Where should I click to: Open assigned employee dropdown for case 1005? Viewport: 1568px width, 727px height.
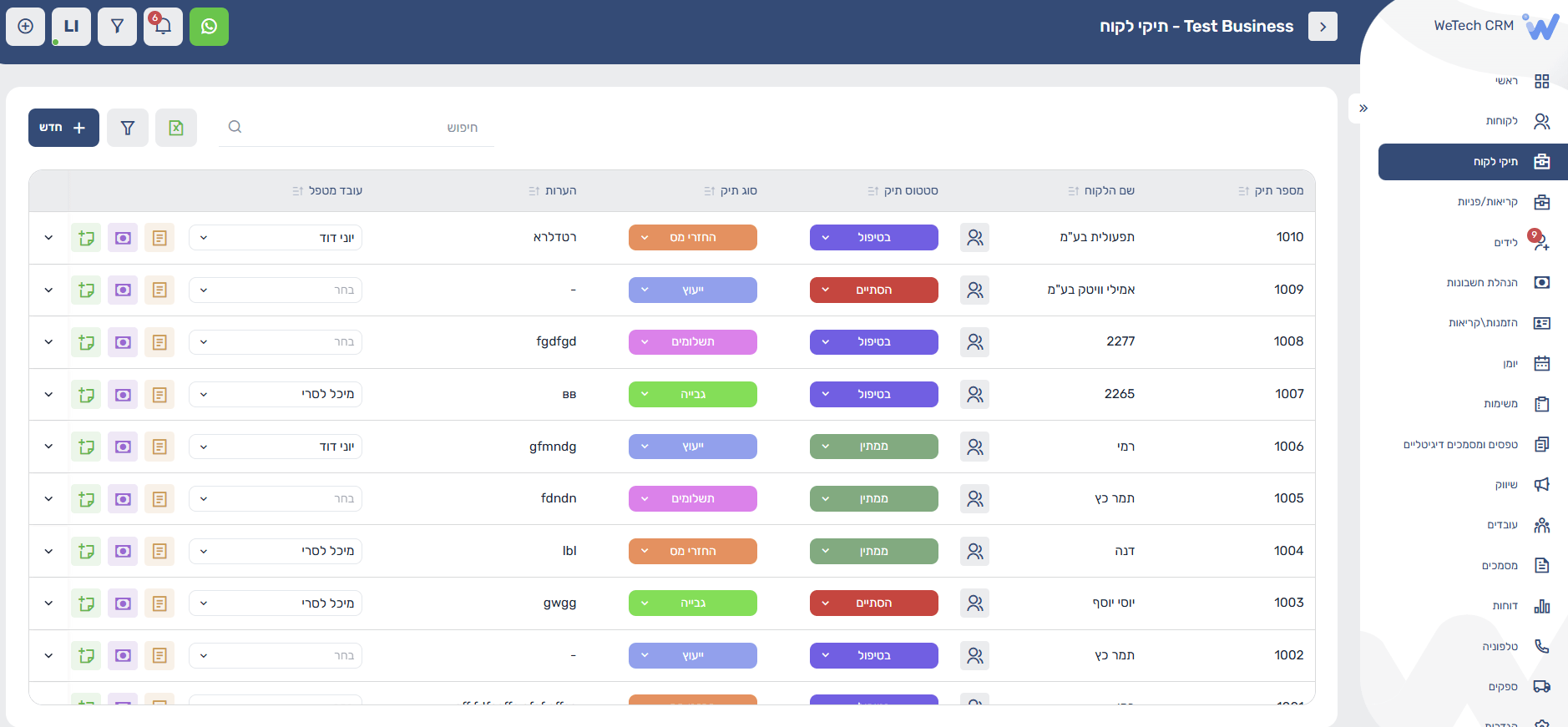[276, 499]
